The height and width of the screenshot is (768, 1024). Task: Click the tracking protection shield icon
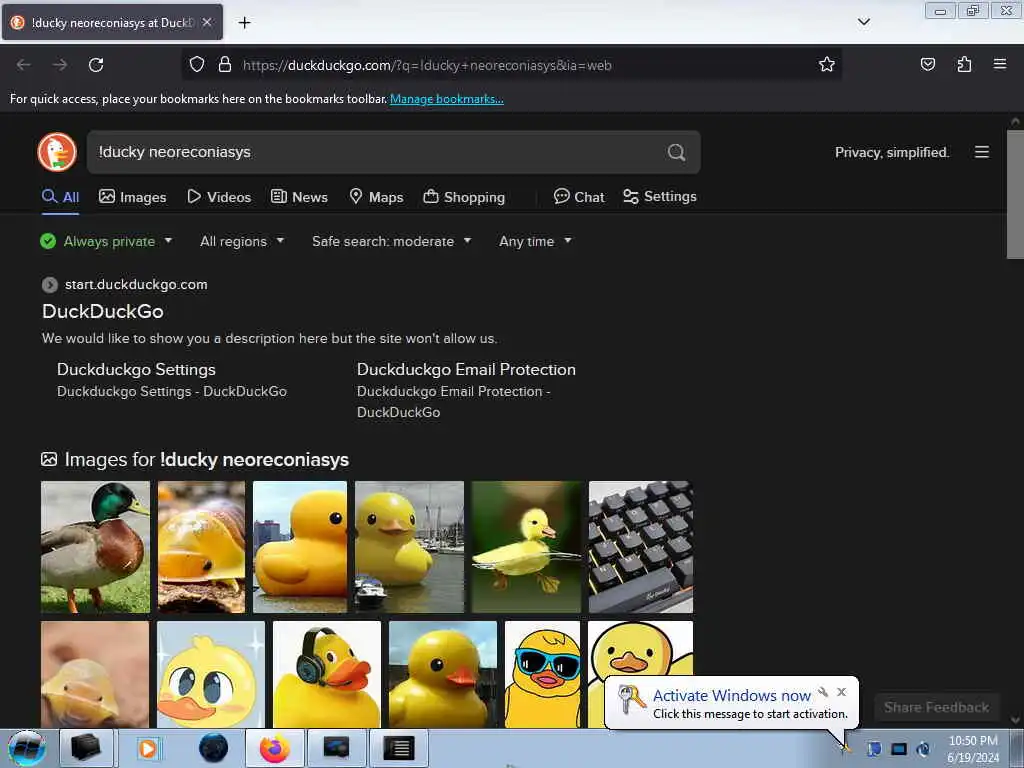tap(197, 65)
